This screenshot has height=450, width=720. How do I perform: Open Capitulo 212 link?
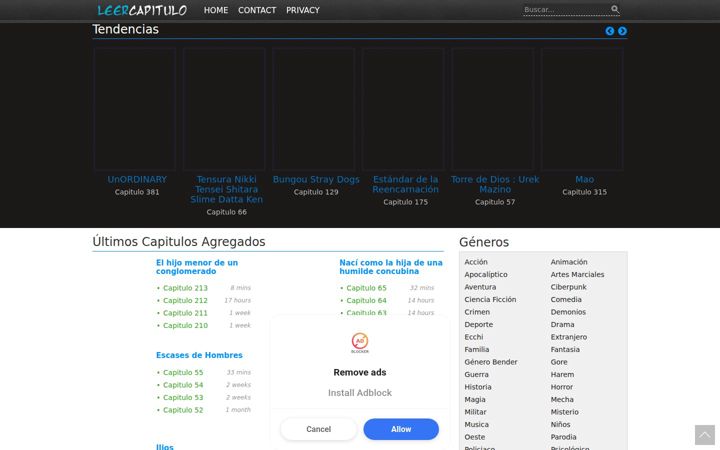[186, 300]
